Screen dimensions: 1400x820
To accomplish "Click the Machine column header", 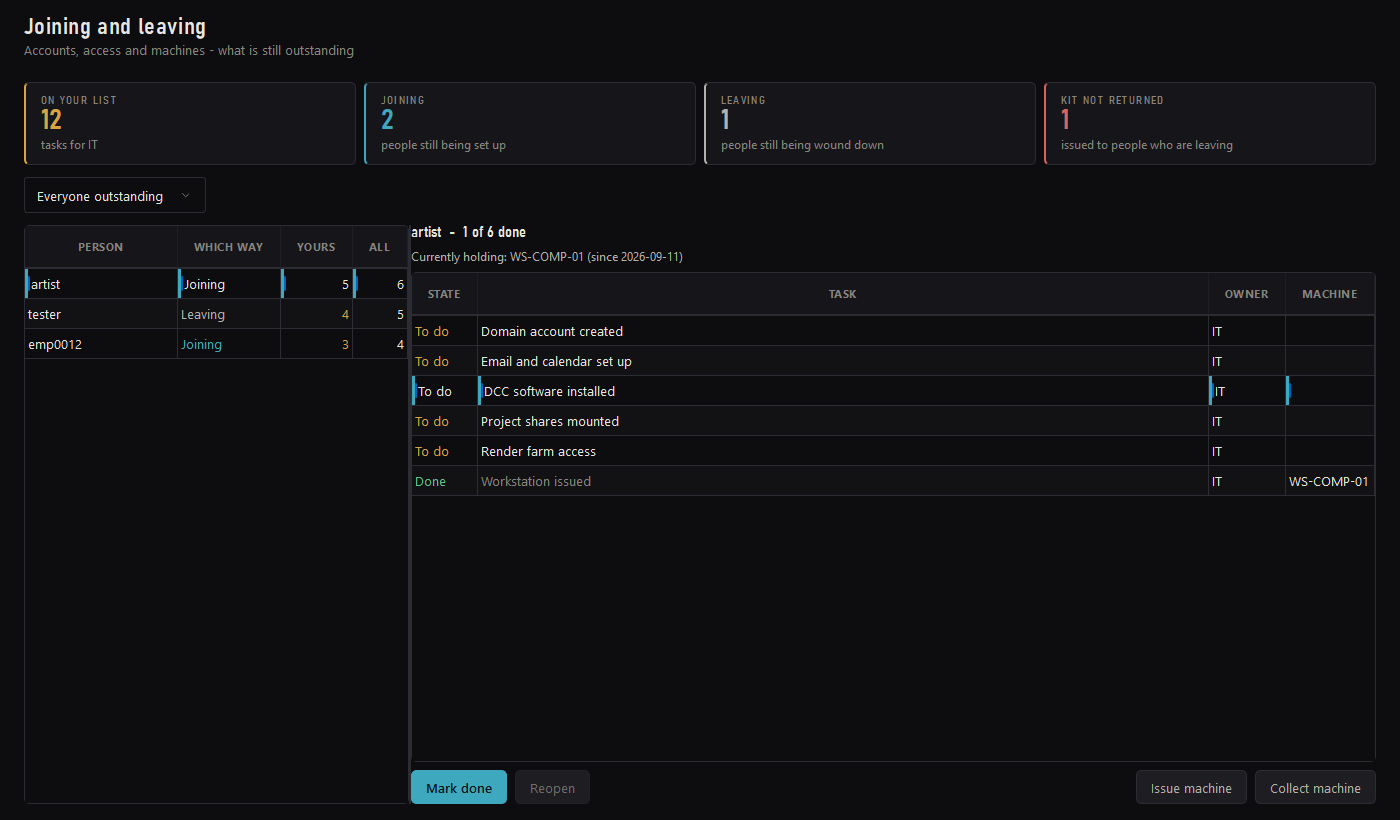I will point(1330,294).
